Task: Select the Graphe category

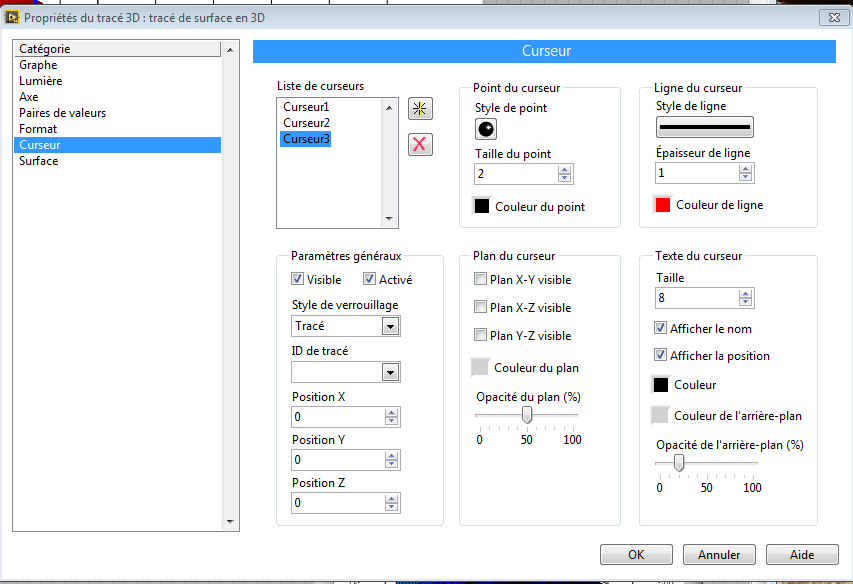Action: 117,65
